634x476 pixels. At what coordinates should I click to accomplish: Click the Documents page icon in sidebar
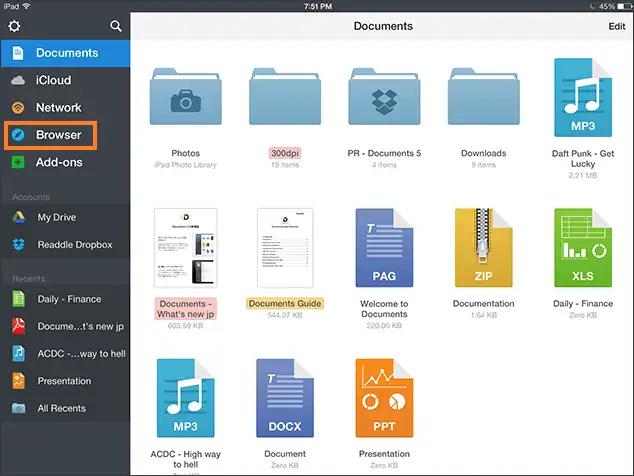click(18, 53)
